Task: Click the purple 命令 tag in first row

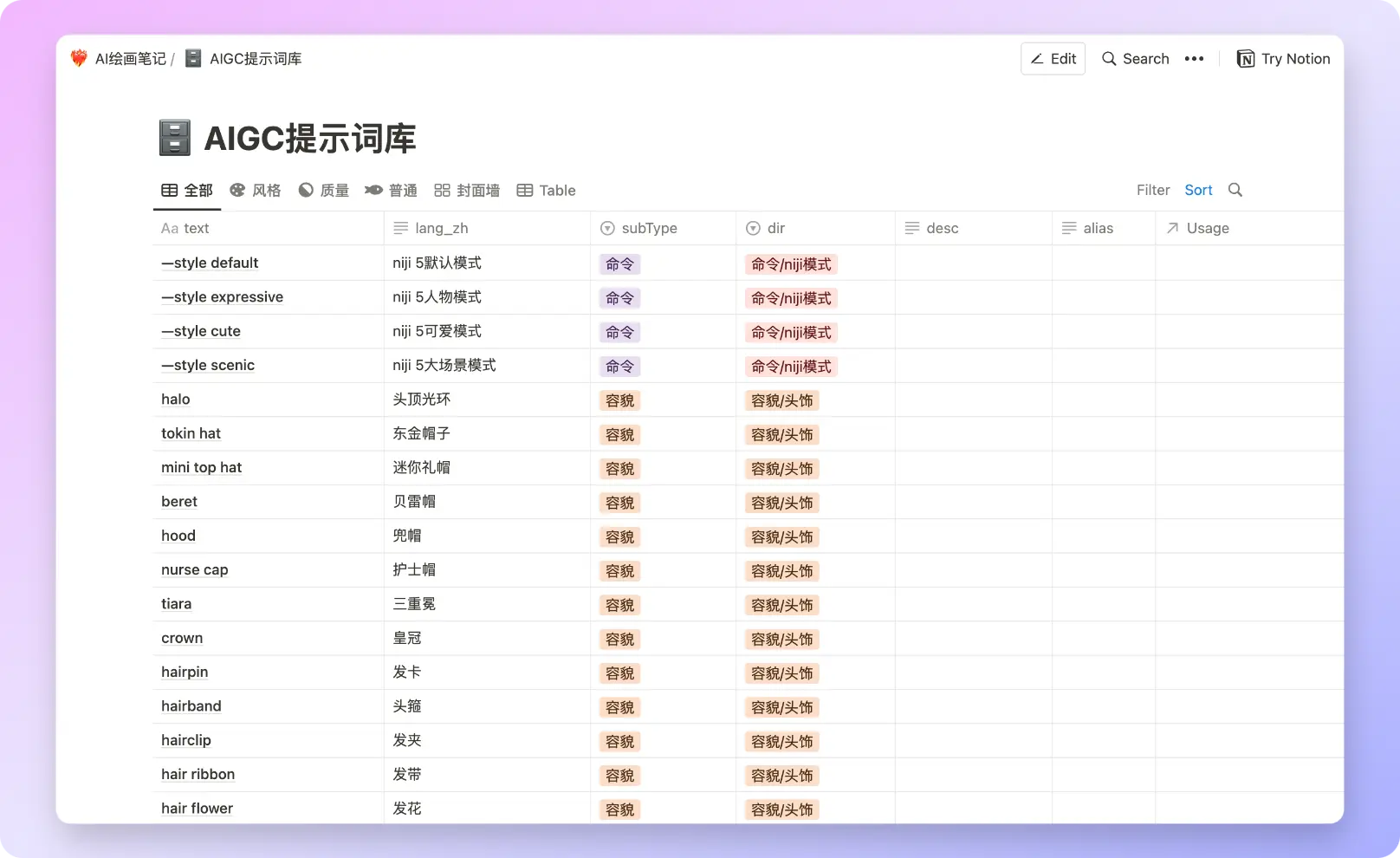Action: [x=619, y=264]
